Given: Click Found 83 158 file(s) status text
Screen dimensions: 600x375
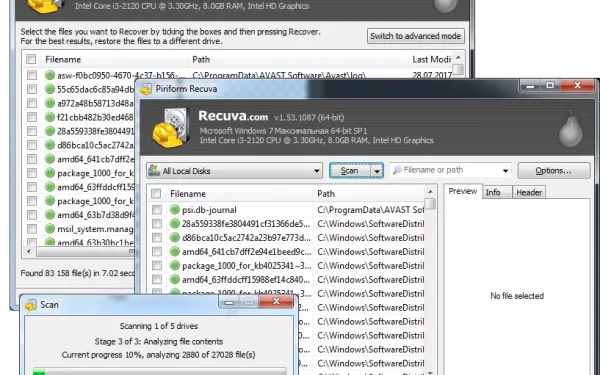Looking at the screenshot, I should 78,273.
